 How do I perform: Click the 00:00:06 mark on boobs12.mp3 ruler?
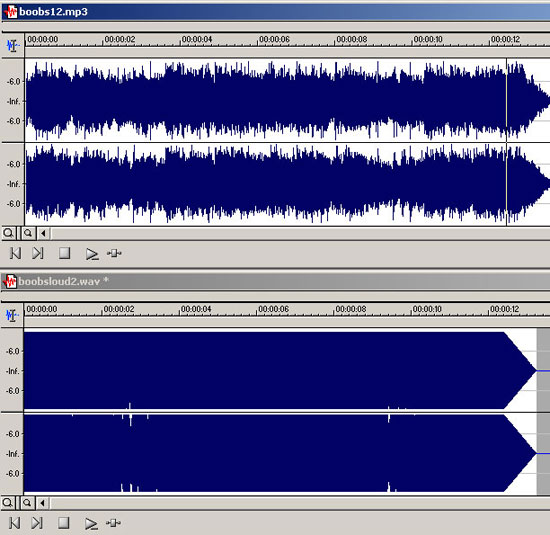[274, 39]
